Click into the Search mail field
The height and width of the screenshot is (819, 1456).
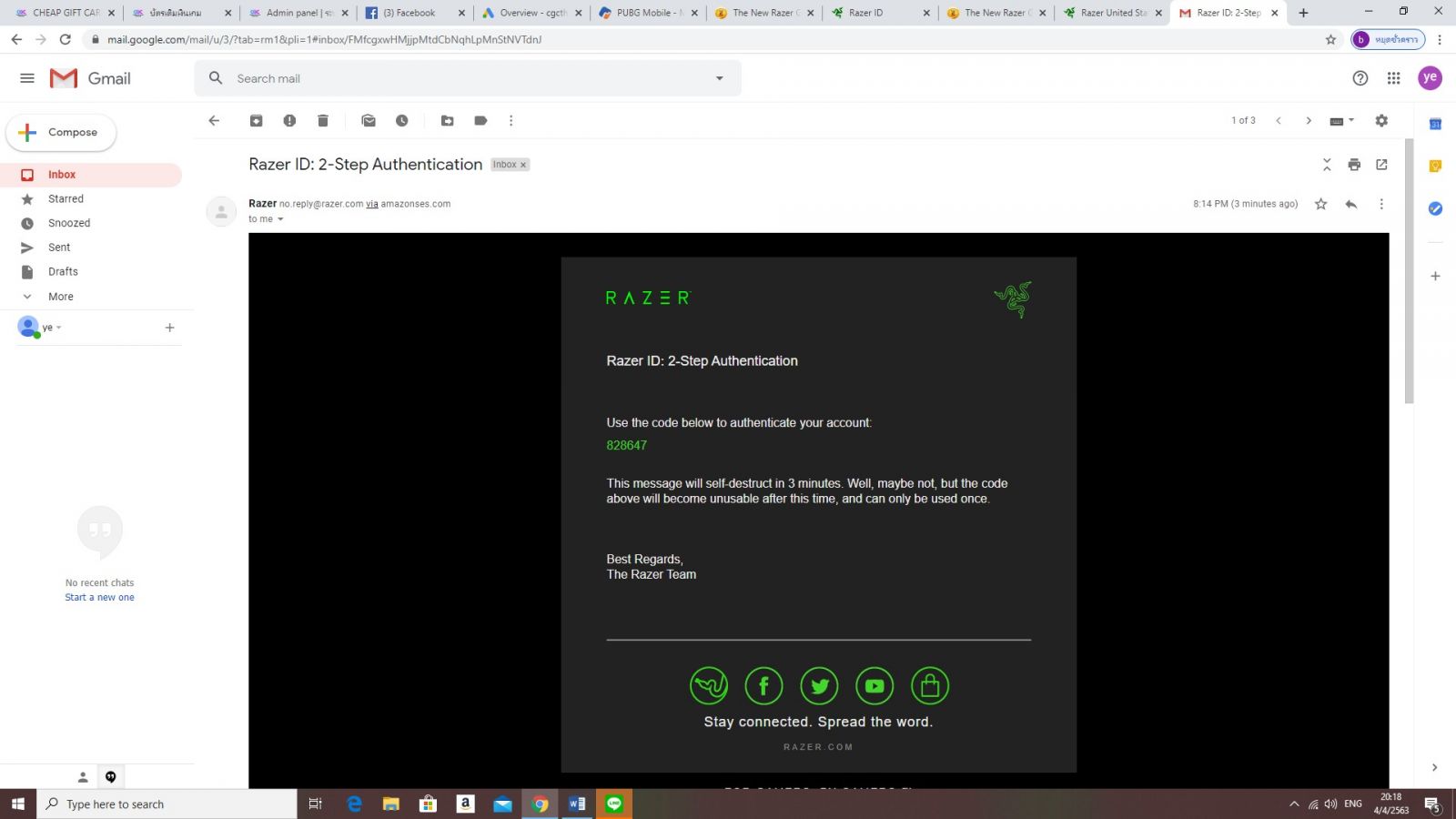[469, 78]
